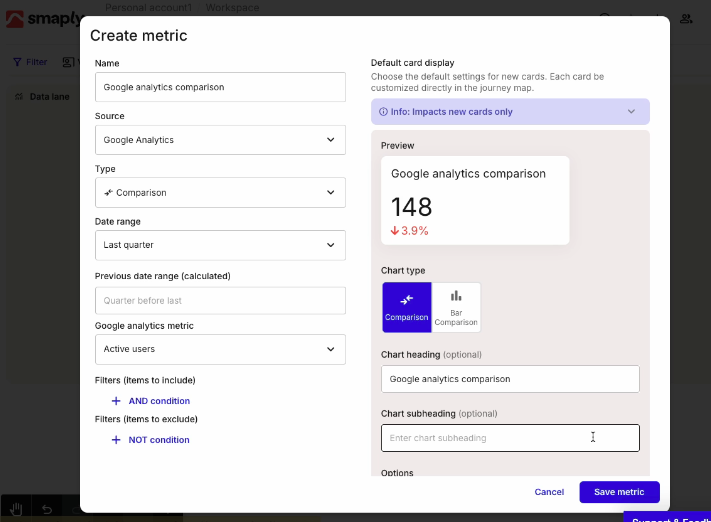Screen dimensions: 711x522
Task: Click the Filter funnel icon in background
Action: 17,62
